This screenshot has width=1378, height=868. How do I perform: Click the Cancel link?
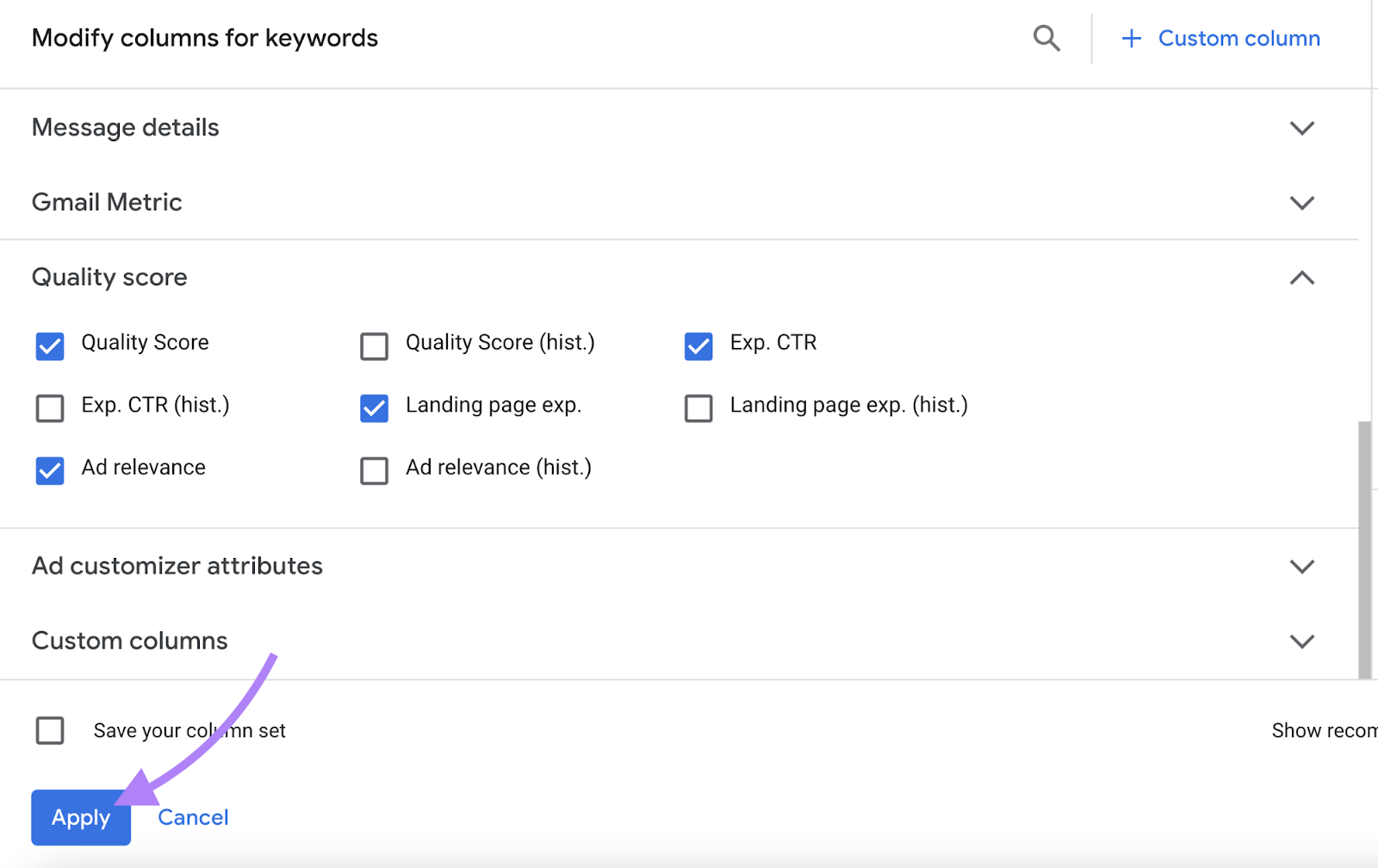[x=192, y=817]
